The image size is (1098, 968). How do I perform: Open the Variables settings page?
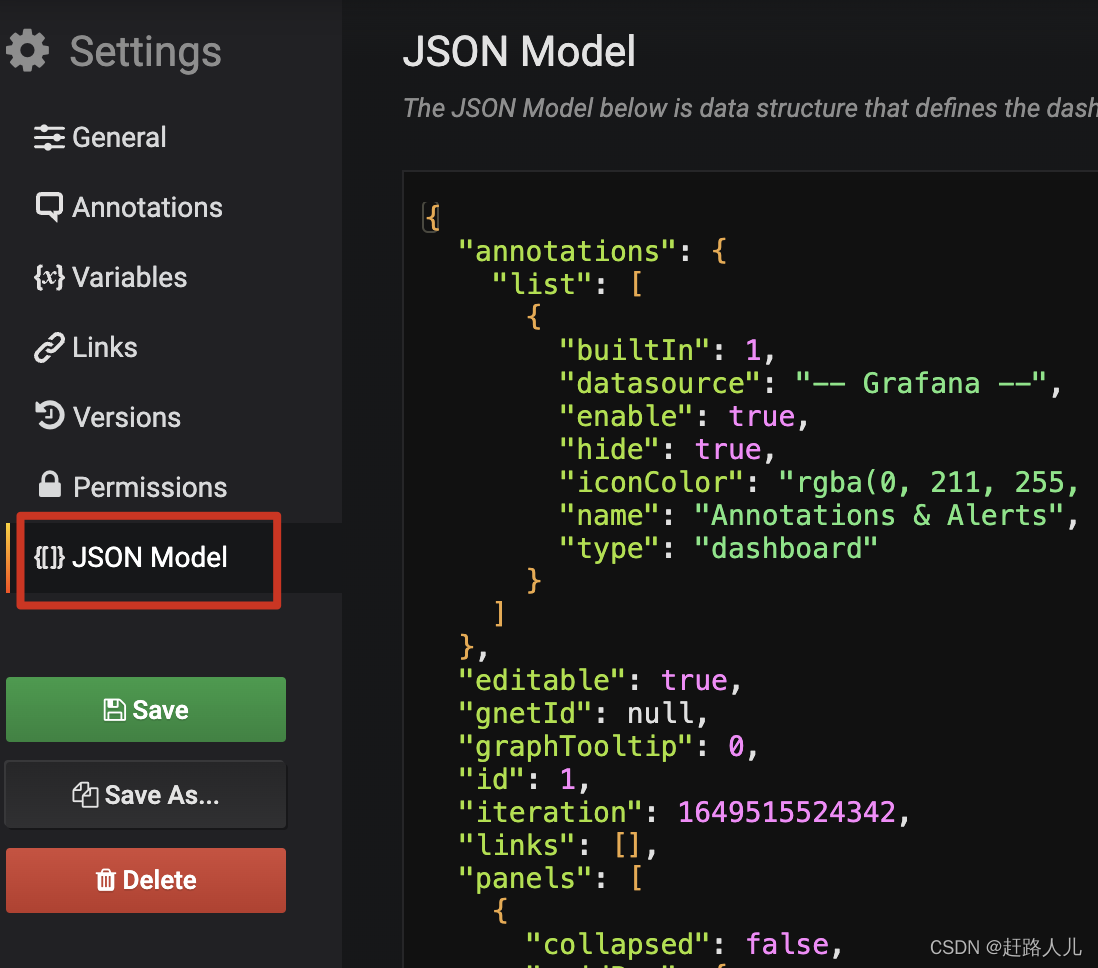(x=129, y=278)
